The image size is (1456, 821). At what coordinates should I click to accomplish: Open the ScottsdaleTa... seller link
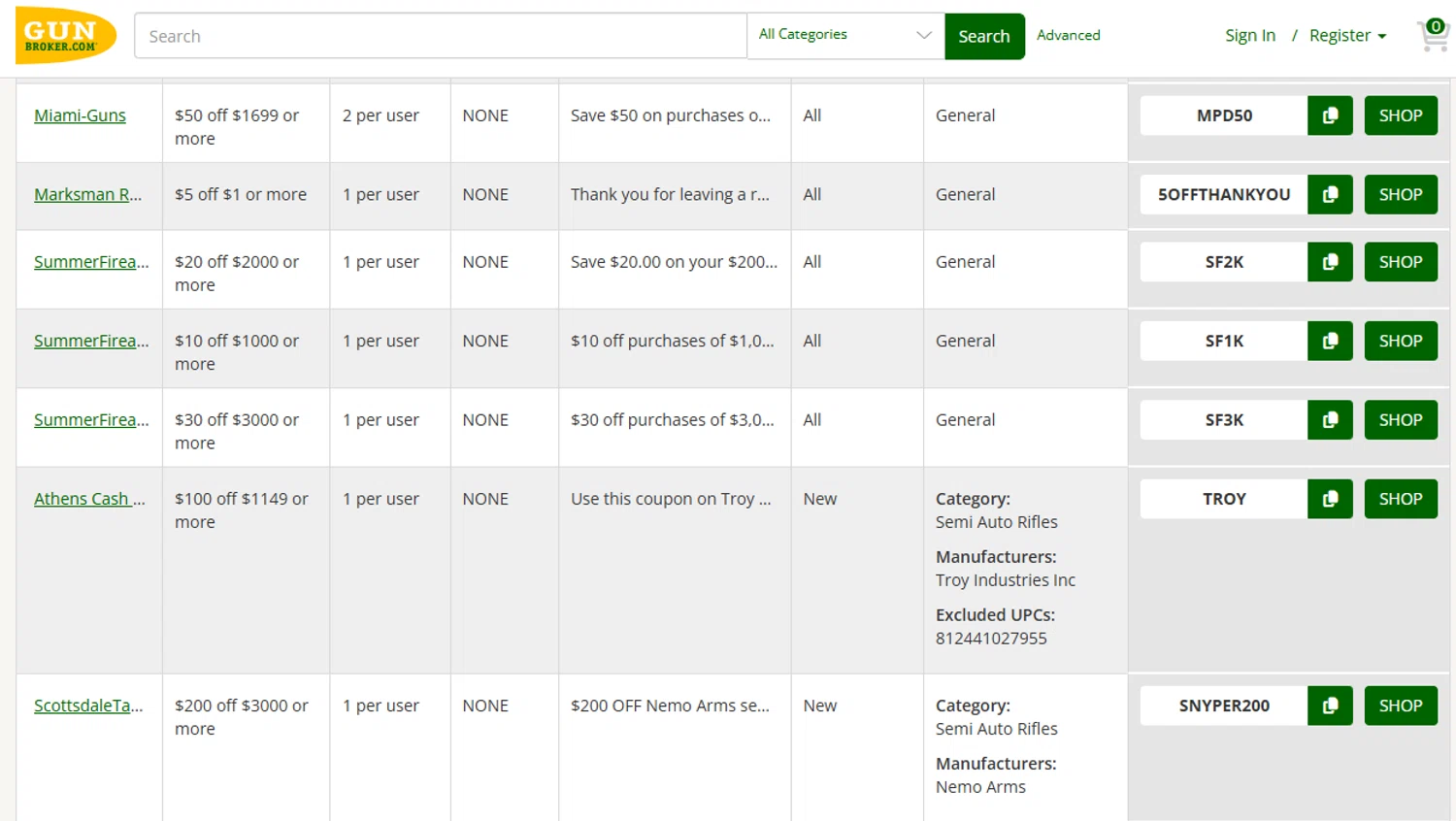[88, 706]
